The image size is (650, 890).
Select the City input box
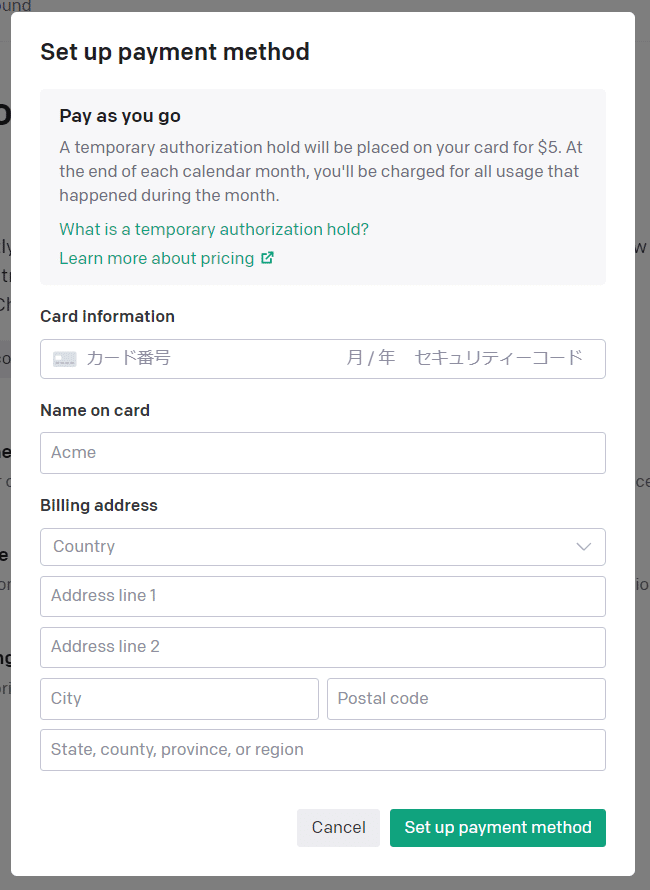point(179,699)
